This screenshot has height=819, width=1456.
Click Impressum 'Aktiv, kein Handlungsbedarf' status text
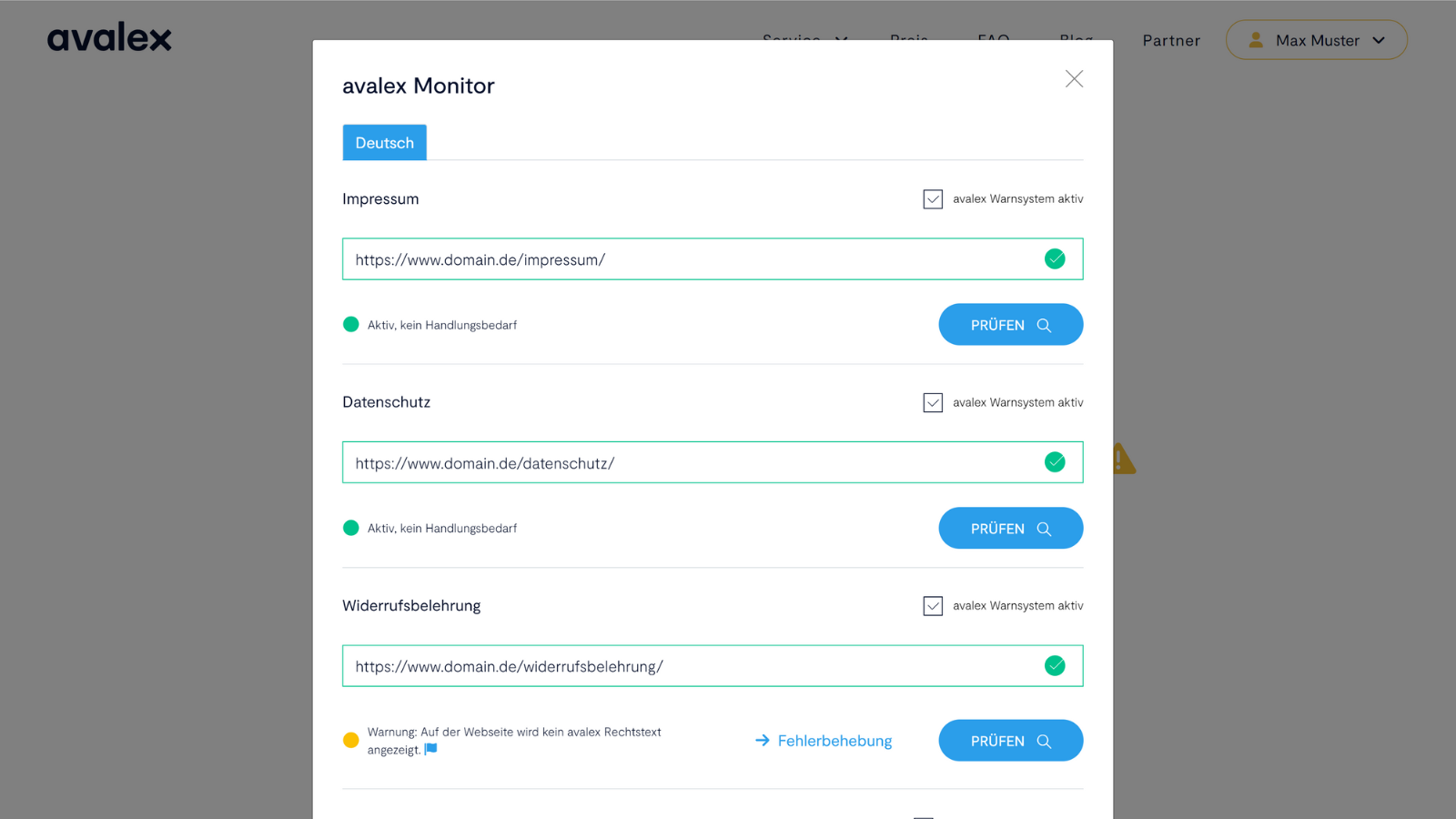(x=442, y=325)
